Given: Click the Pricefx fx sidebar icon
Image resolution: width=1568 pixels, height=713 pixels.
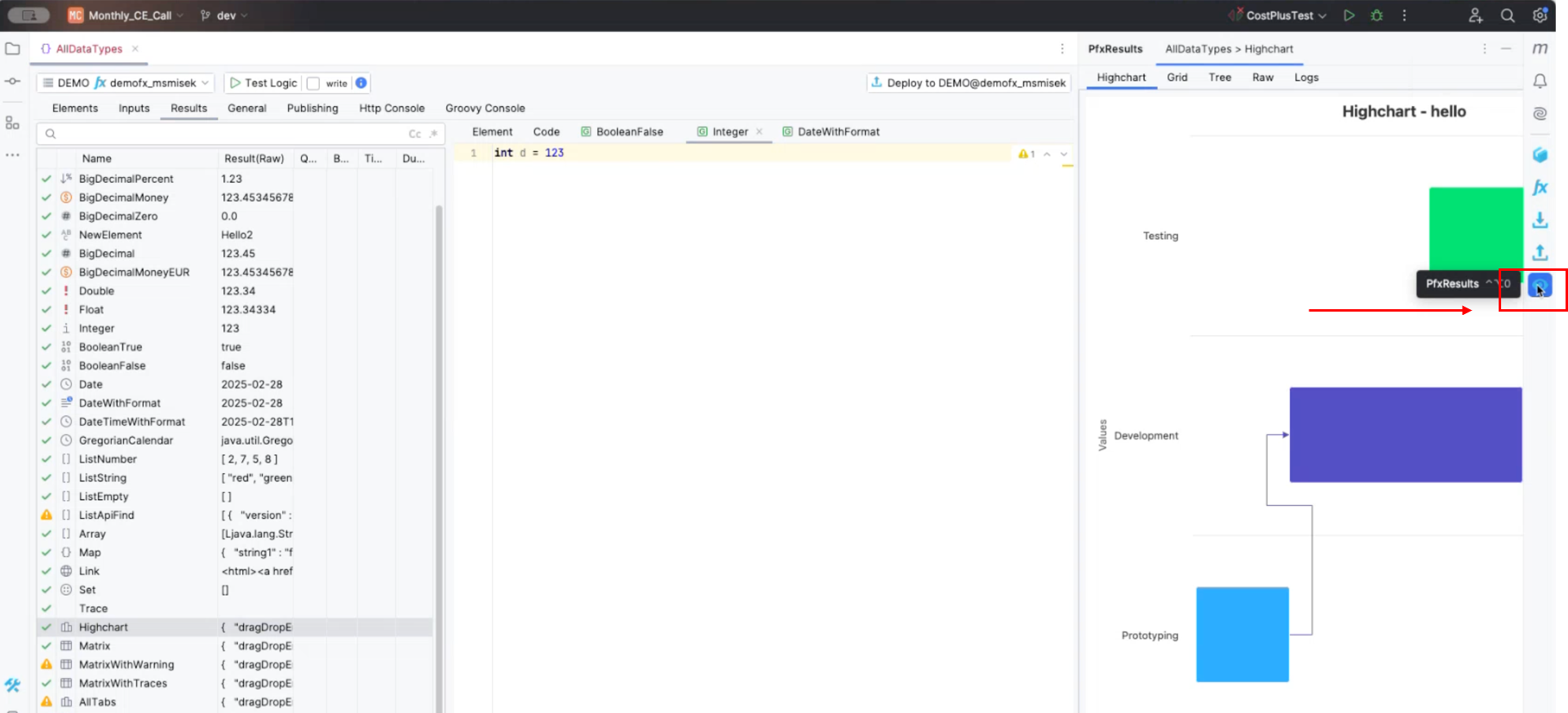Looking at the screenshot, I should point(1539,188).
